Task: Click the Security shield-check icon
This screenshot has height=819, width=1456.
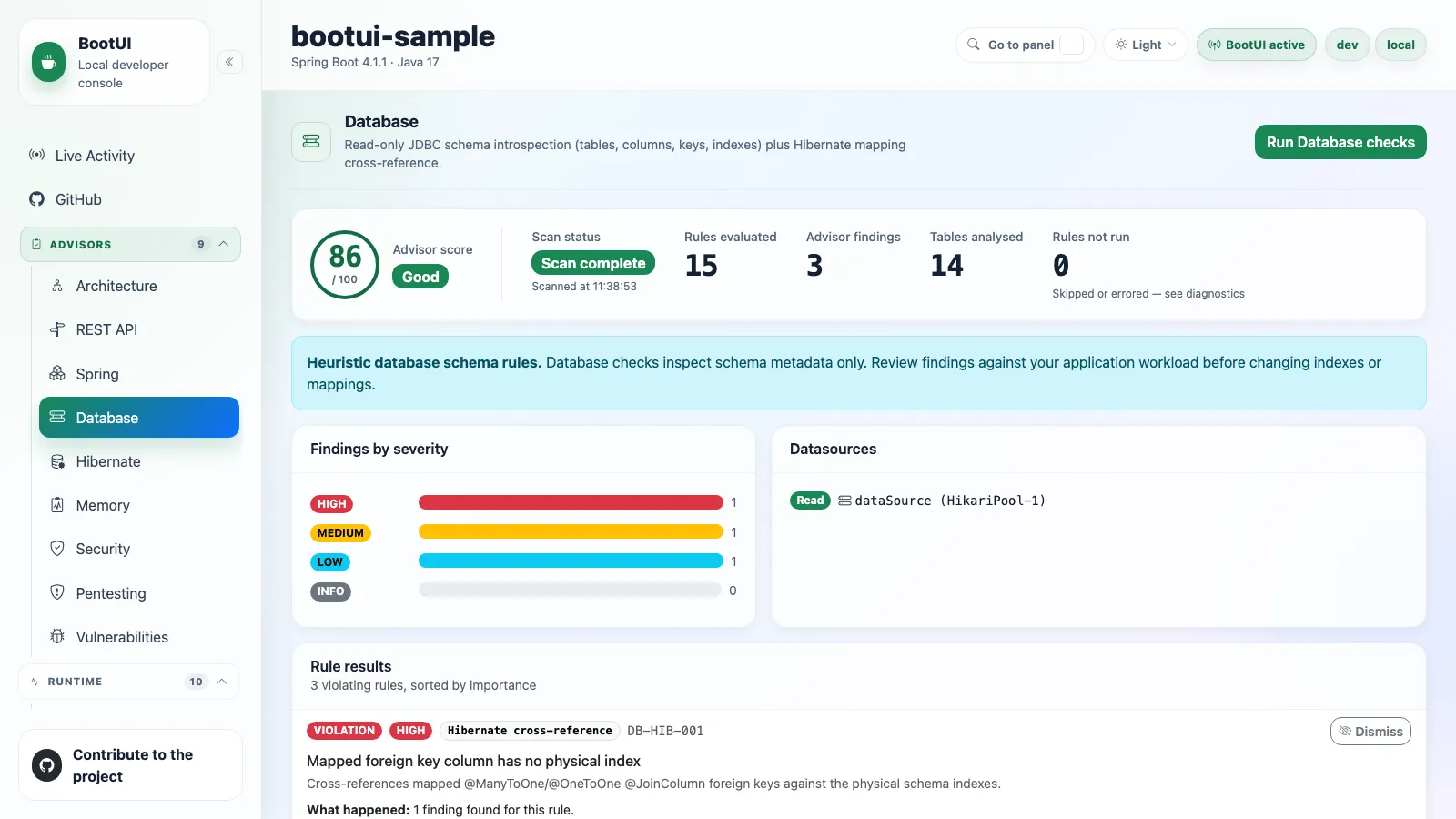Action: point(57,549)
